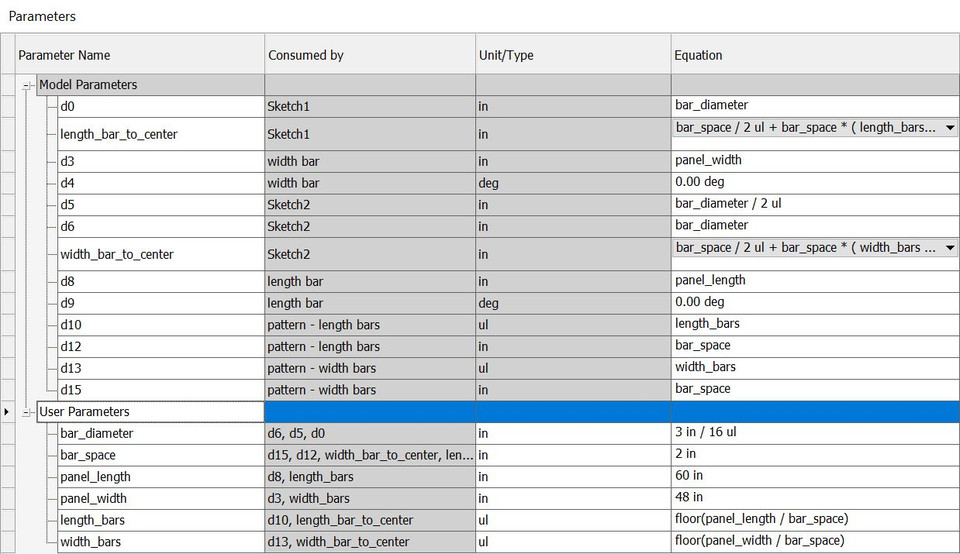
Task: Select the width_bars parameter name
Action: point(90,542)
